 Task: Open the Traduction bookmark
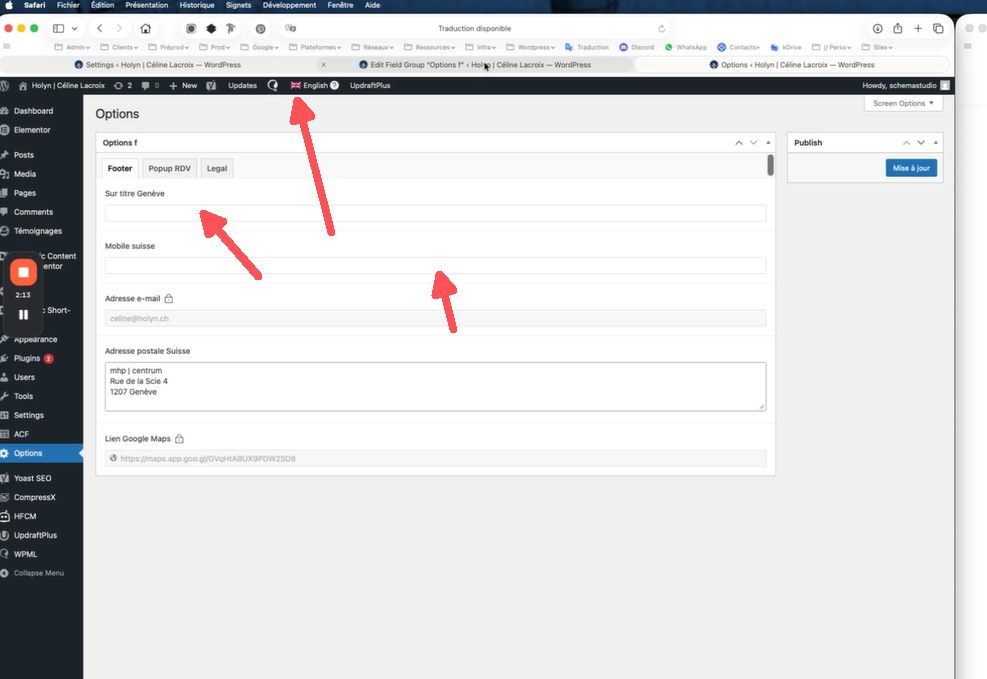point(587,47)
